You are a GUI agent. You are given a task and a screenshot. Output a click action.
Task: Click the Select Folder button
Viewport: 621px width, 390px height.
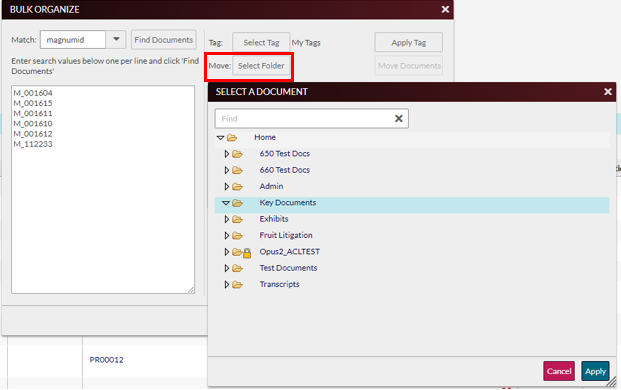261,66
